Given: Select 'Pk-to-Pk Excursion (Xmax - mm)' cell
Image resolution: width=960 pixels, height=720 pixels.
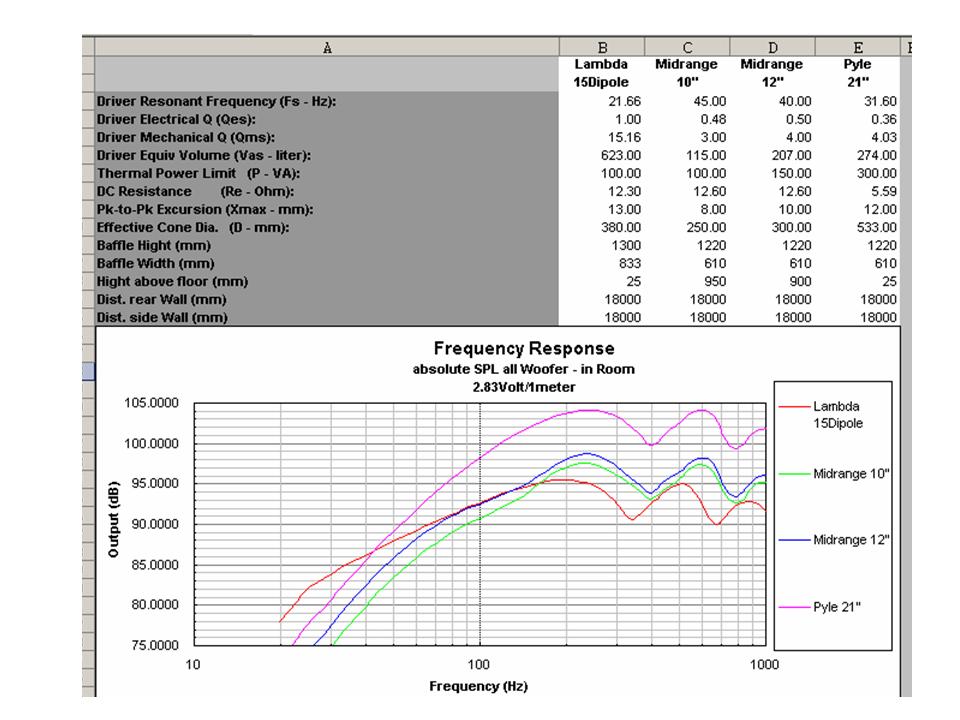Looking at the screenshot, I should (x=327, y=209).
